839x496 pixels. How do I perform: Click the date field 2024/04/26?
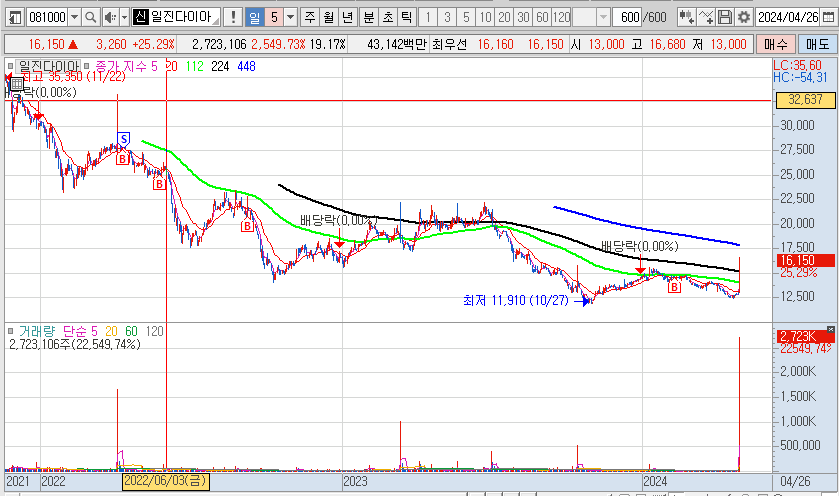tap(788, 18)
